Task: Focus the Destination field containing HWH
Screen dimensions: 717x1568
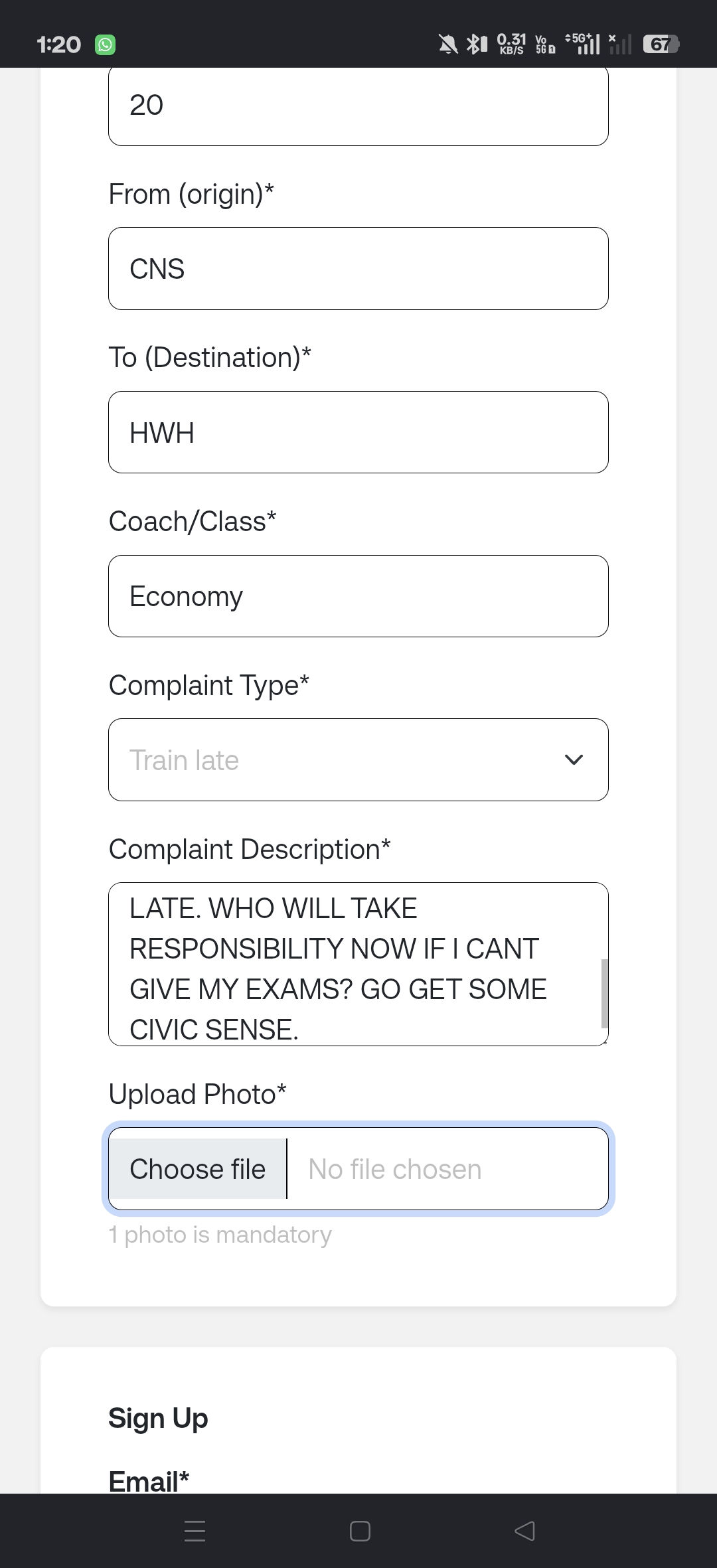Action: tap(358, 432)
